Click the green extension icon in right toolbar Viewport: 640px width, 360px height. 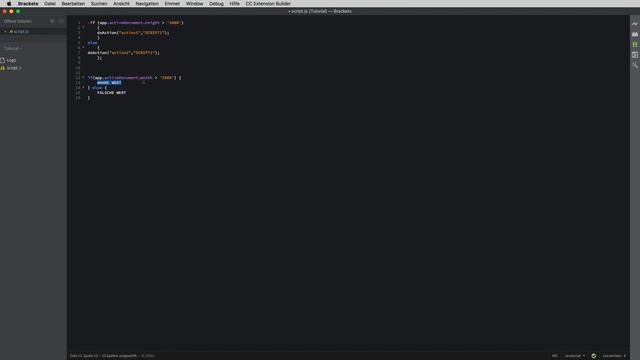tap(635, 44)
